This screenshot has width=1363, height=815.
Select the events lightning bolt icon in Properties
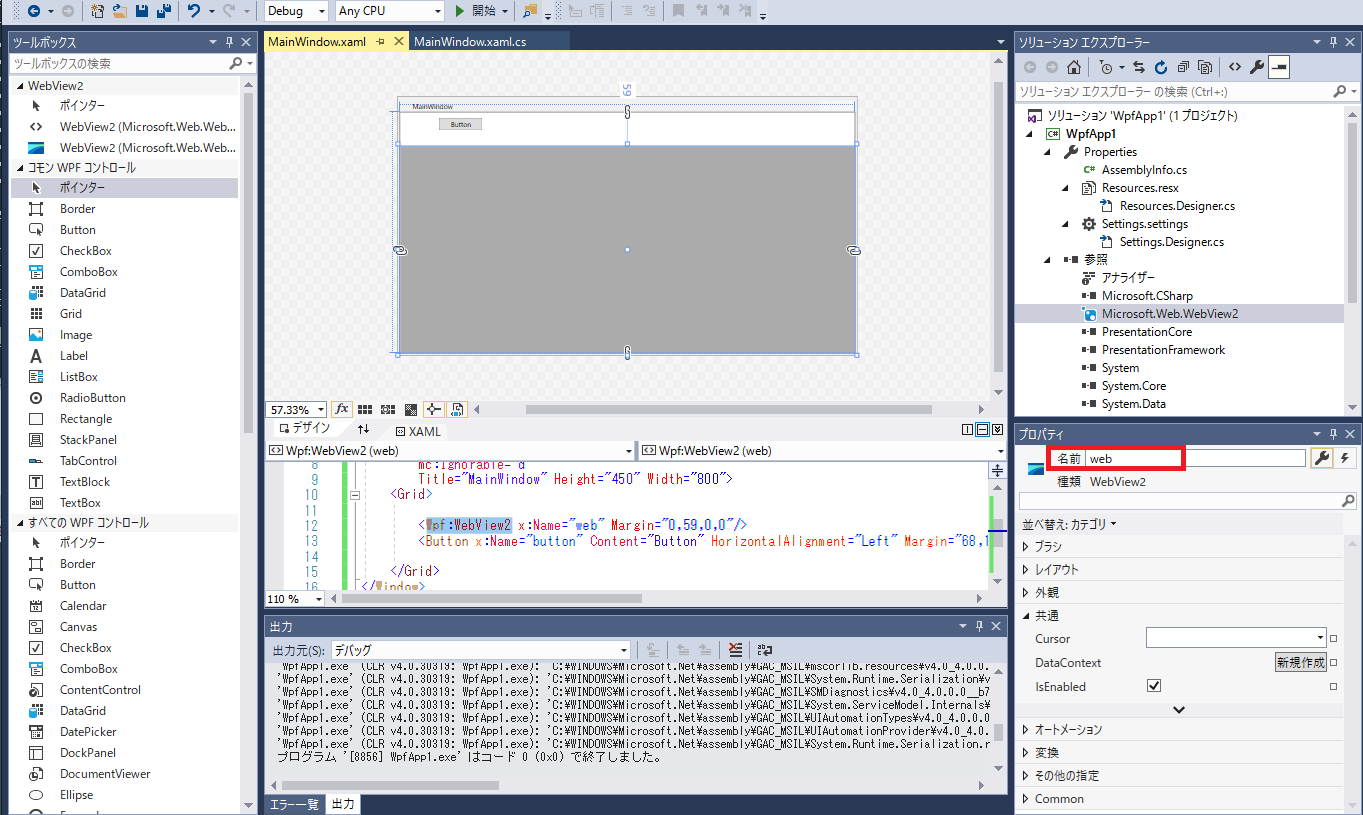[1345, 460]
